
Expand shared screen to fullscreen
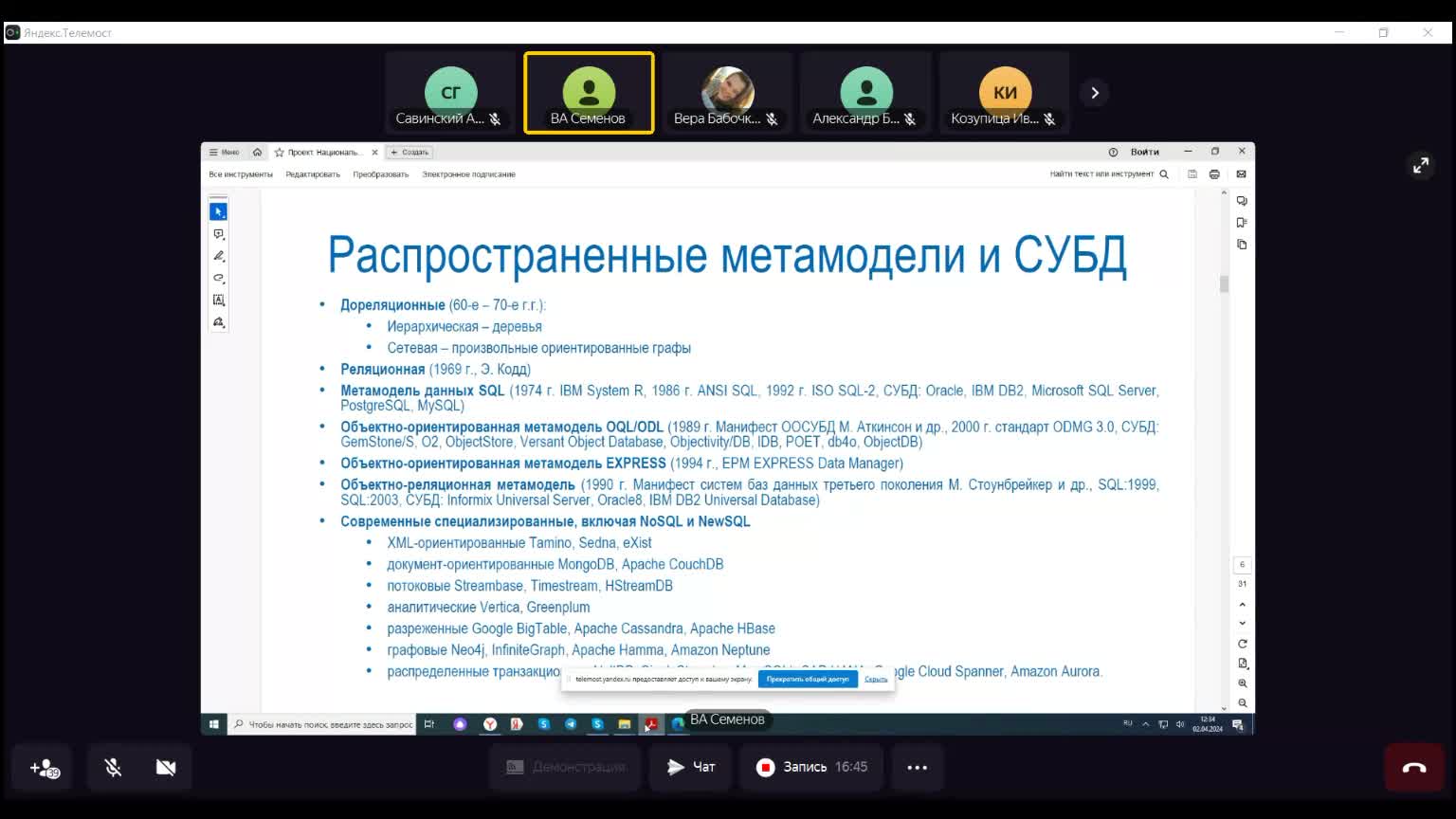pyautogui.click(x=1420, y=165)
